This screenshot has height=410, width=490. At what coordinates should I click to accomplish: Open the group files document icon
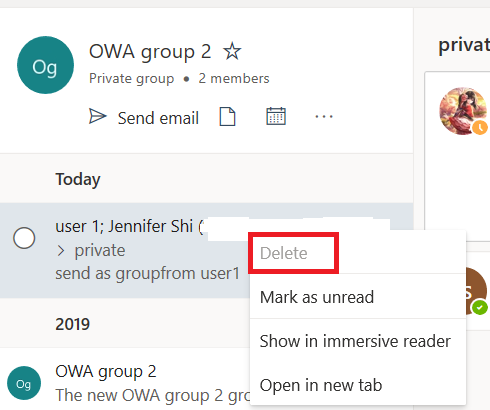point(227,117)
